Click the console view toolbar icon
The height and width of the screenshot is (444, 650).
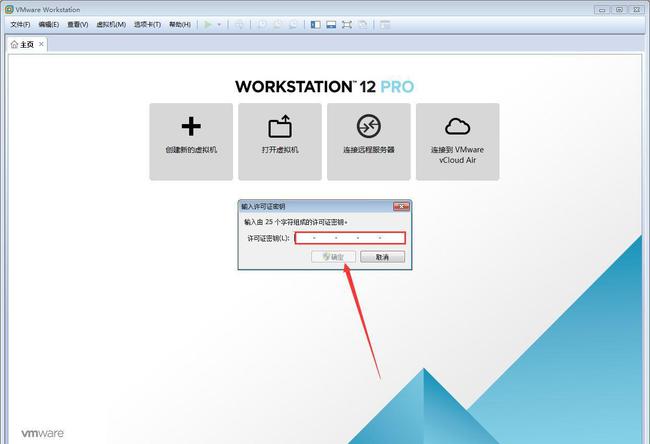(x=385, y=25)
